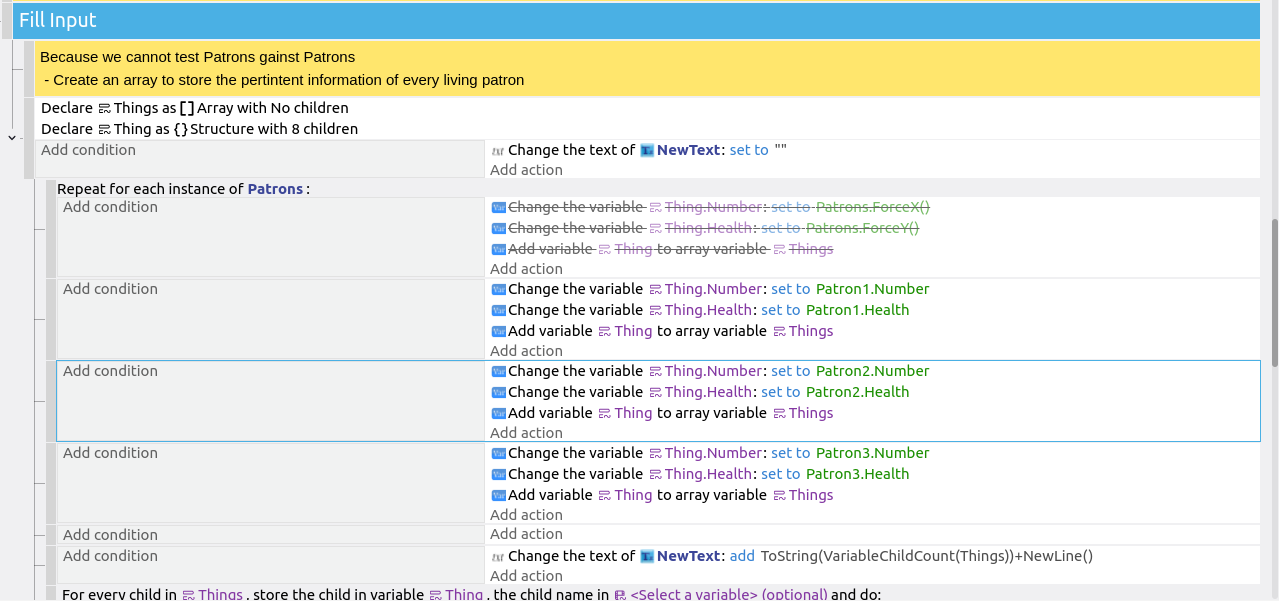The image size is (1279, 601).
Task: Click the struck-through Patrons.ForceX() disabled action
Action: pos(872,207)
